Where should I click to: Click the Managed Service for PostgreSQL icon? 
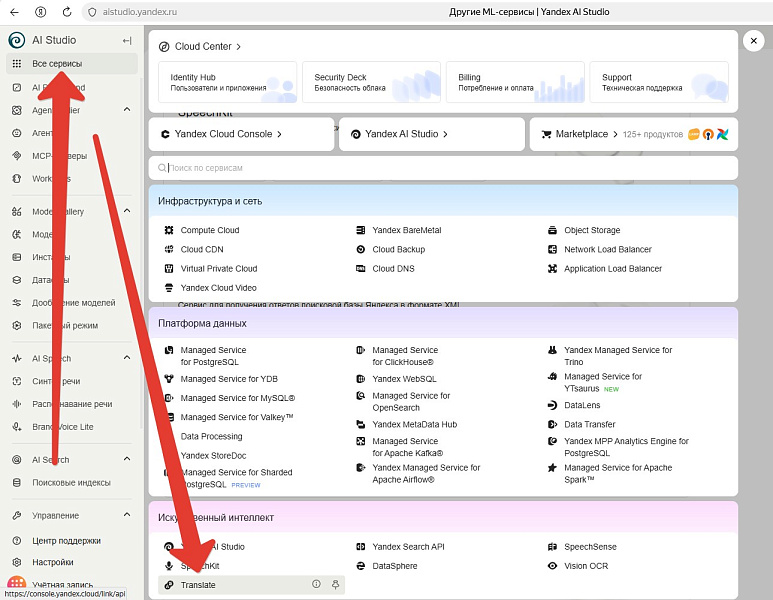point(169,350)
